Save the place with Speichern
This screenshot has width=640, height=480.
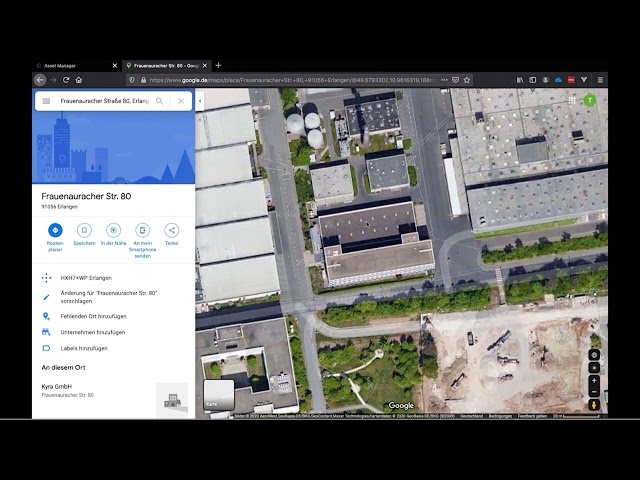tap(84, 234)
